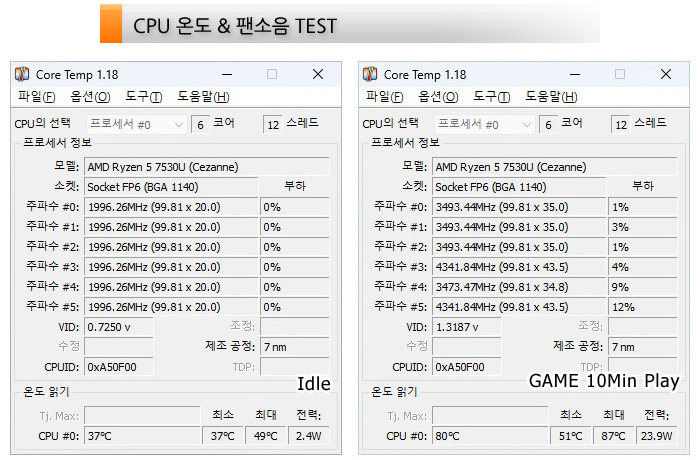Viewport: 700px width, 460px height.
Task: Click Core Temp app icon in left window
Action: click(21, 74)
